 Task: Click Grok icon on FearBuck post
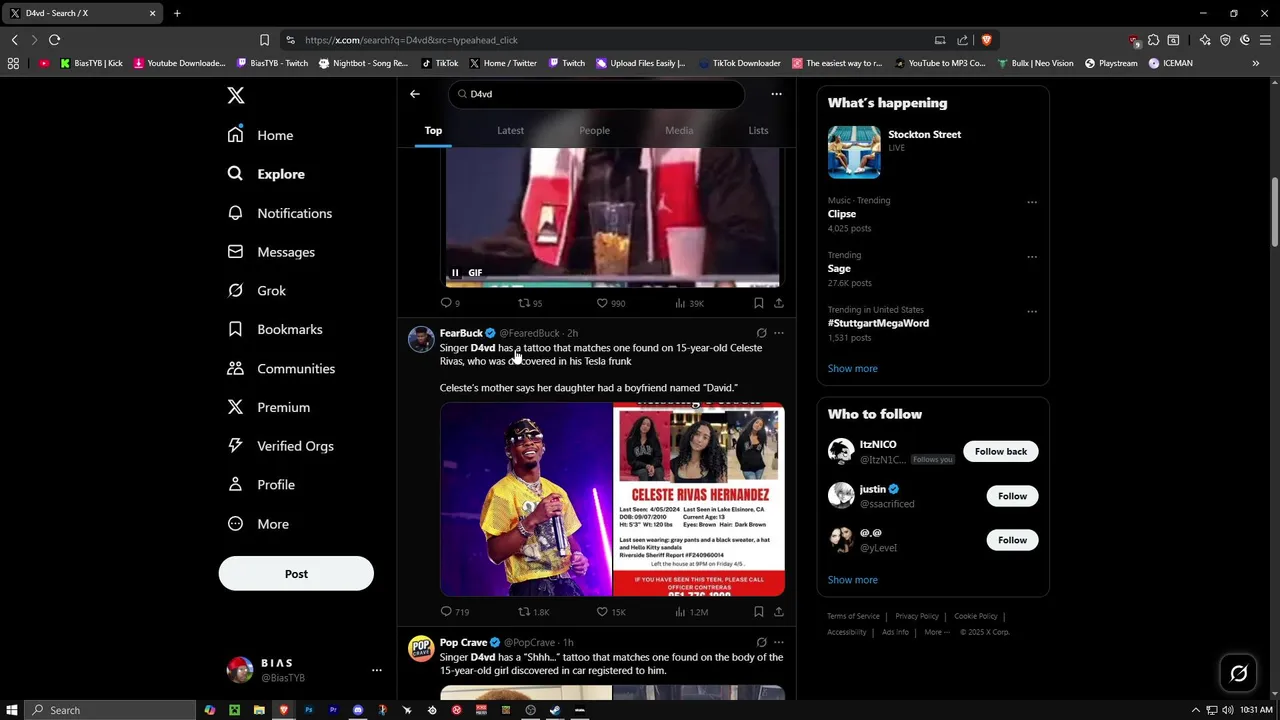click(x=761, y=333)
